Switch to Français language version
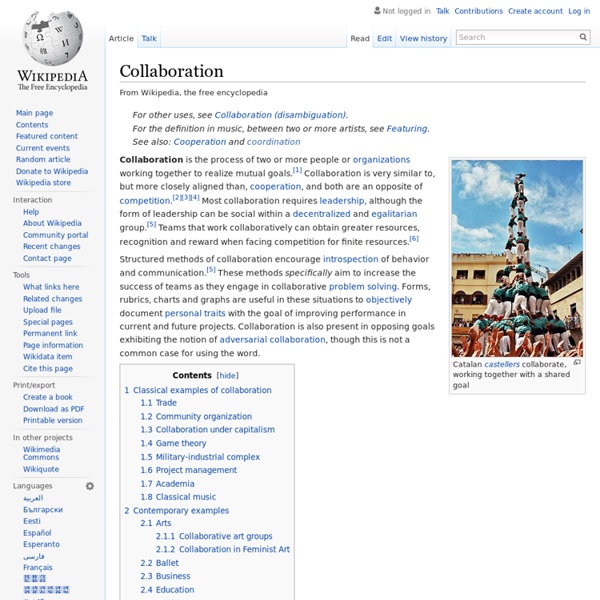This screenshot has height=600, width=600. click(x=38, y=567)
